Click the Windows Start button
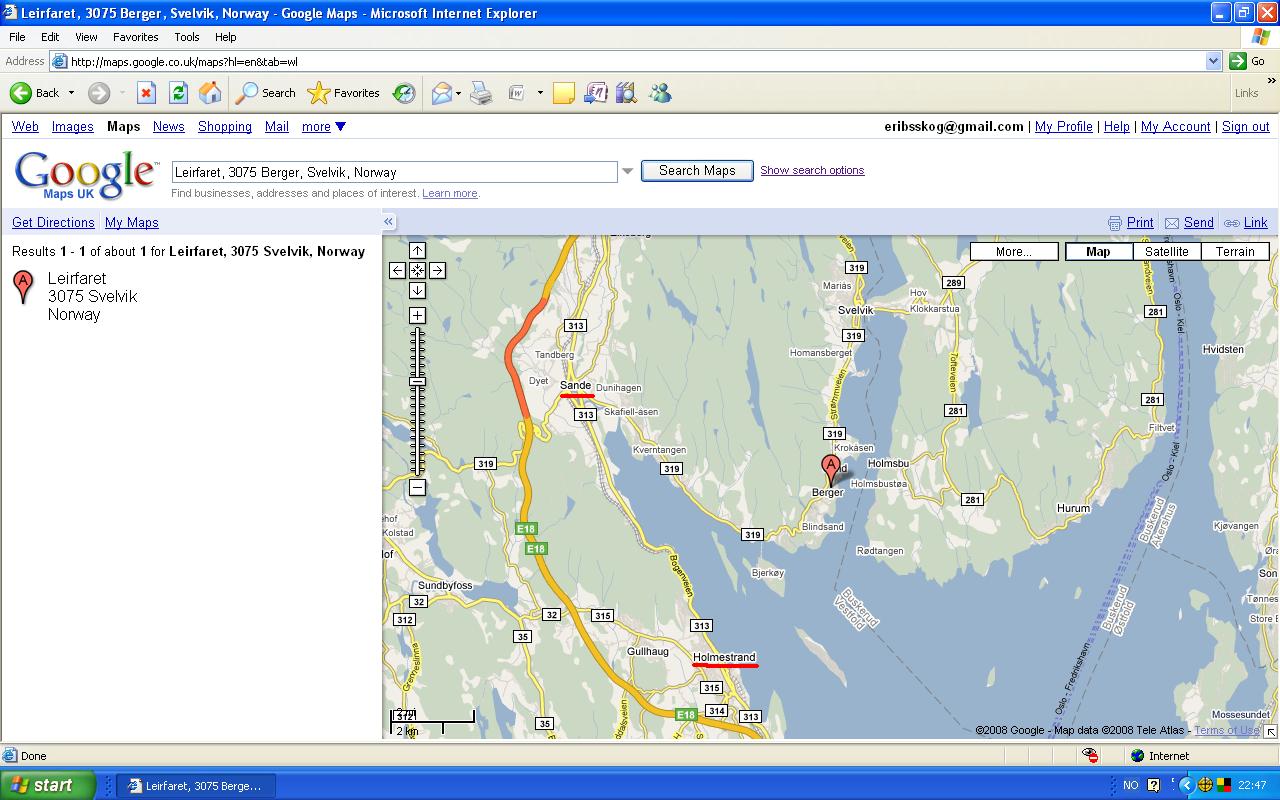The height and width of the screenshot is (800, 1280). 48,785
